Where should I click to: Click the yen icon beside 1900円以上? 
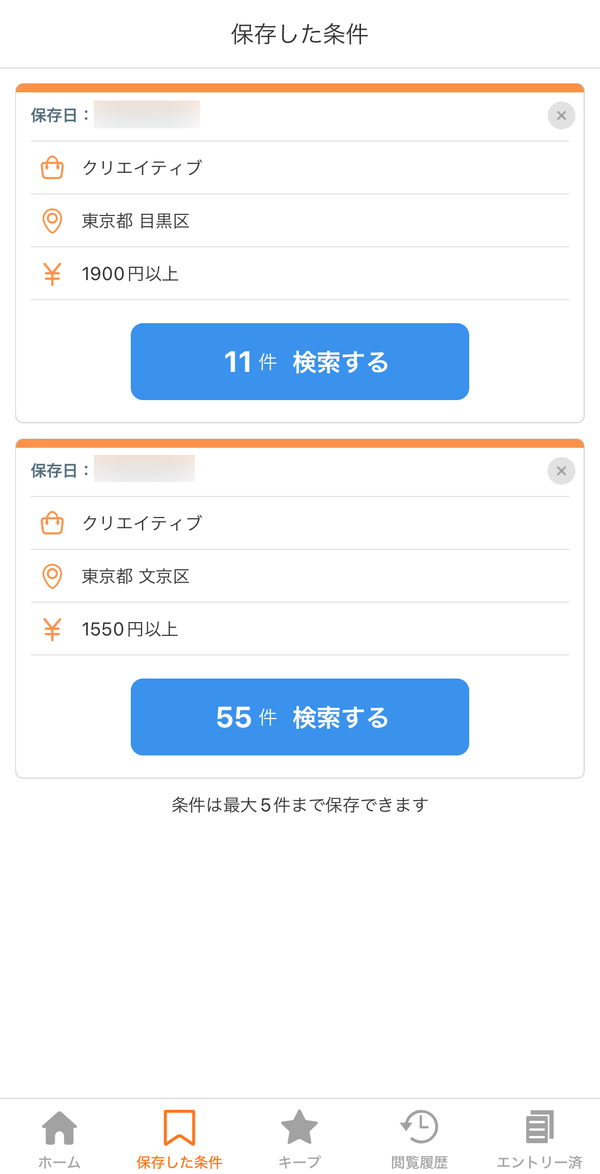coord(52,274)
